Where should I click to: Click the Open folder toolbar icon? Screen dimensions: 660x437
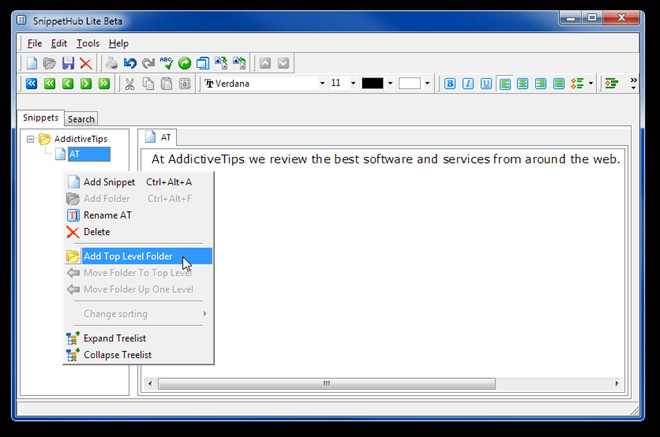tap(50, 63)
